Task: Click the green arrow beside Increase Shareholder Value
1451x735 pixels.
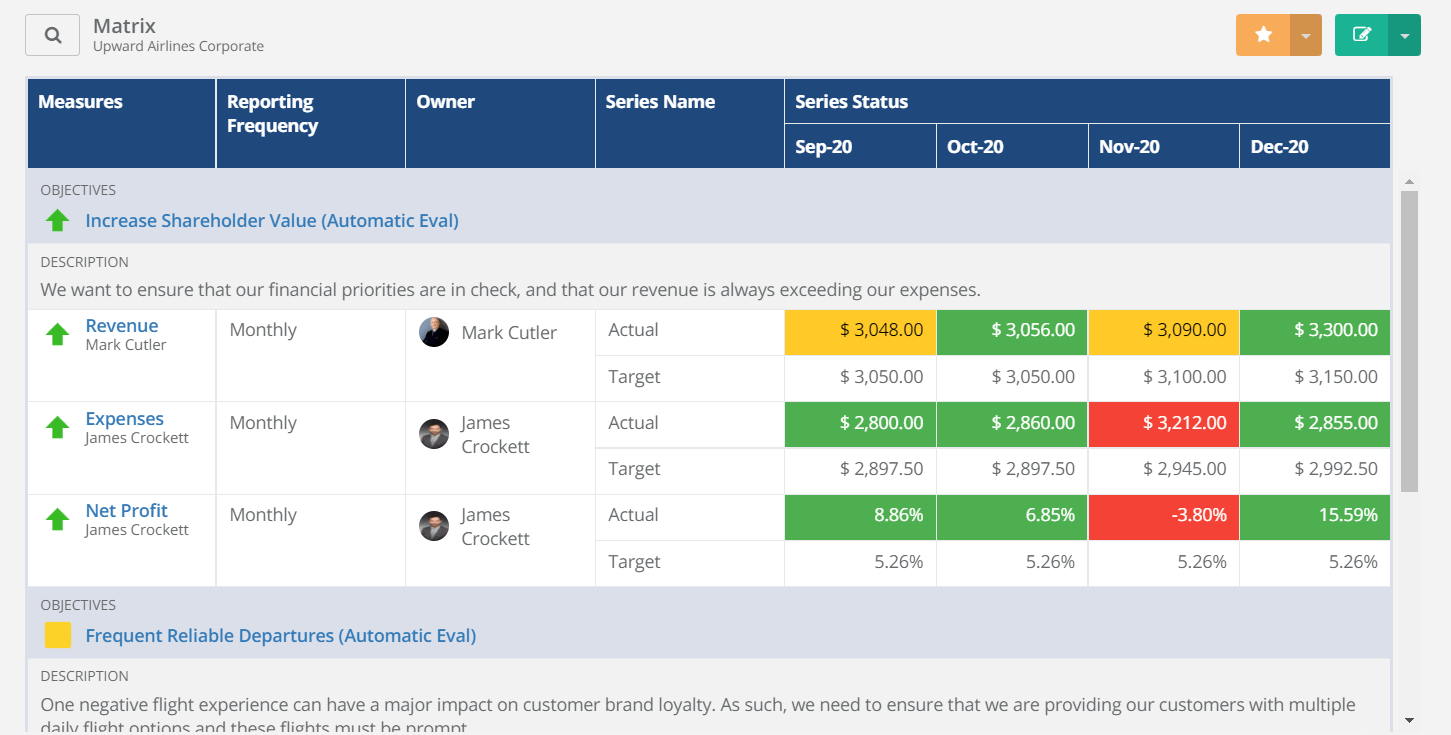Action: [x=57, y=220]
